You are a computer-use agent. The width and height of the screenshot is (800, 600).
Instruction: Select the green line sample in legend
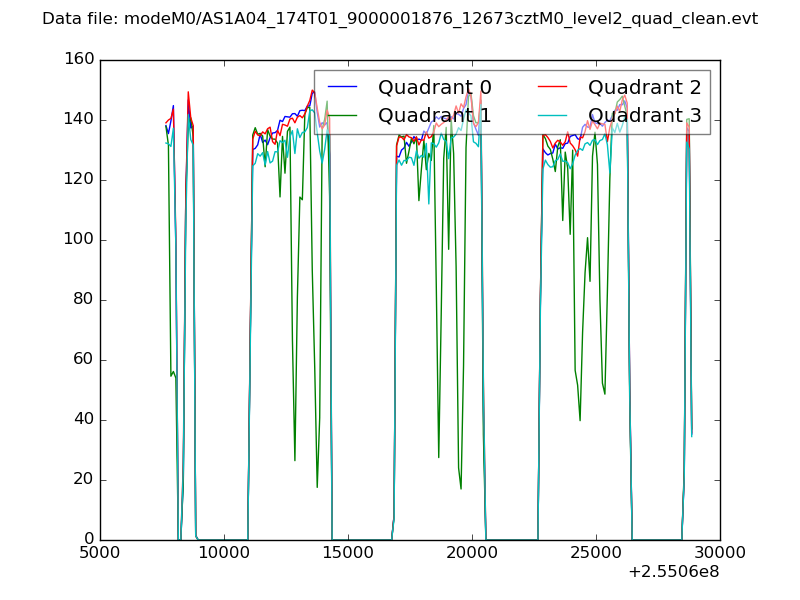pos(342,117)
